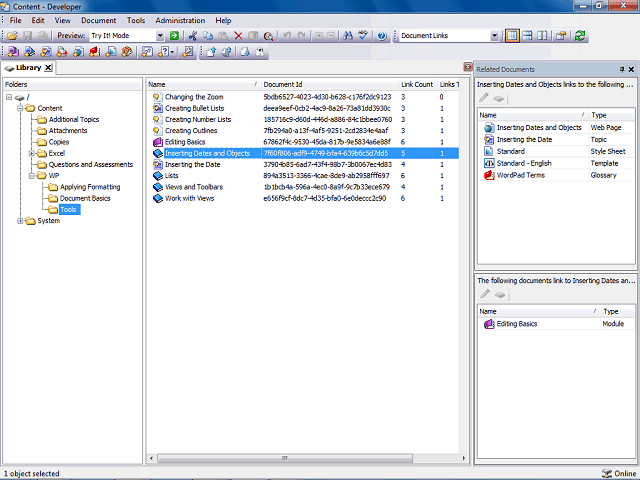Open the File menu
This screenshot has width=640, height=480.
[16, 20]
